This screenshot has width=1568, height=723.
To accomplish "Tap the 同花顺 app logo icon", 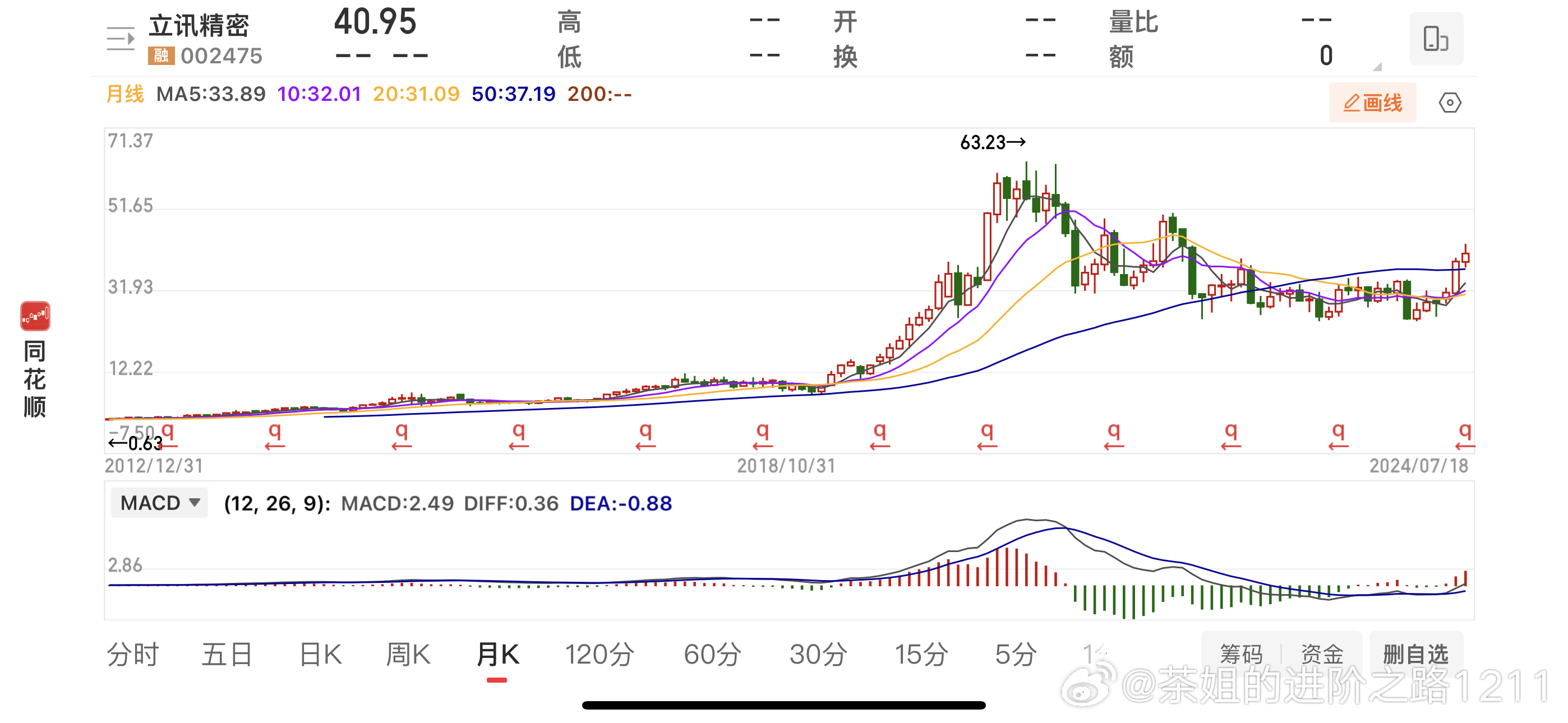I will pyautogui.click(x=35, y=316).
